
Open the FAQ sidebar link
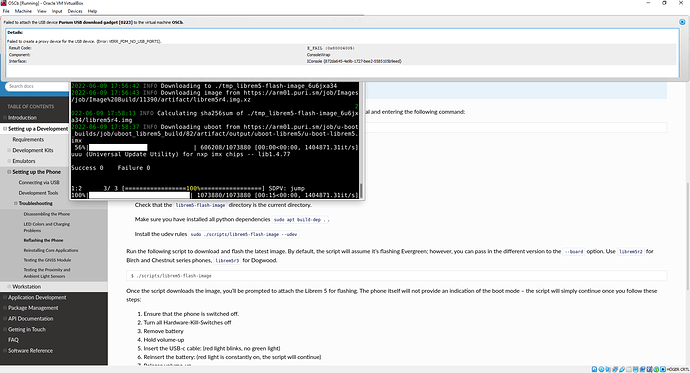pos(13,340)
